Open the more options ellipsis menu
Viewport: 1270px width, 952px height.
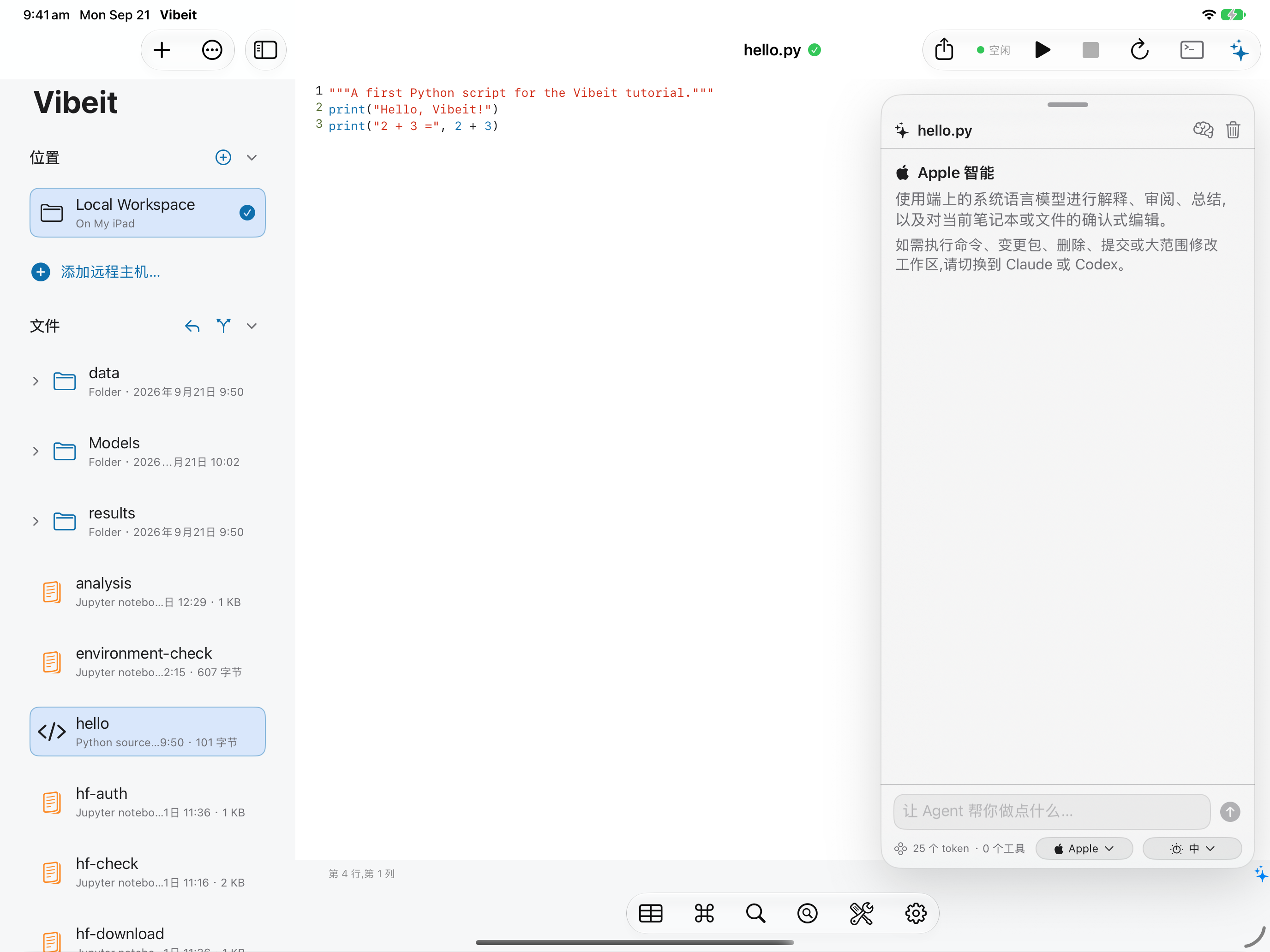click(x=212, y=50)
